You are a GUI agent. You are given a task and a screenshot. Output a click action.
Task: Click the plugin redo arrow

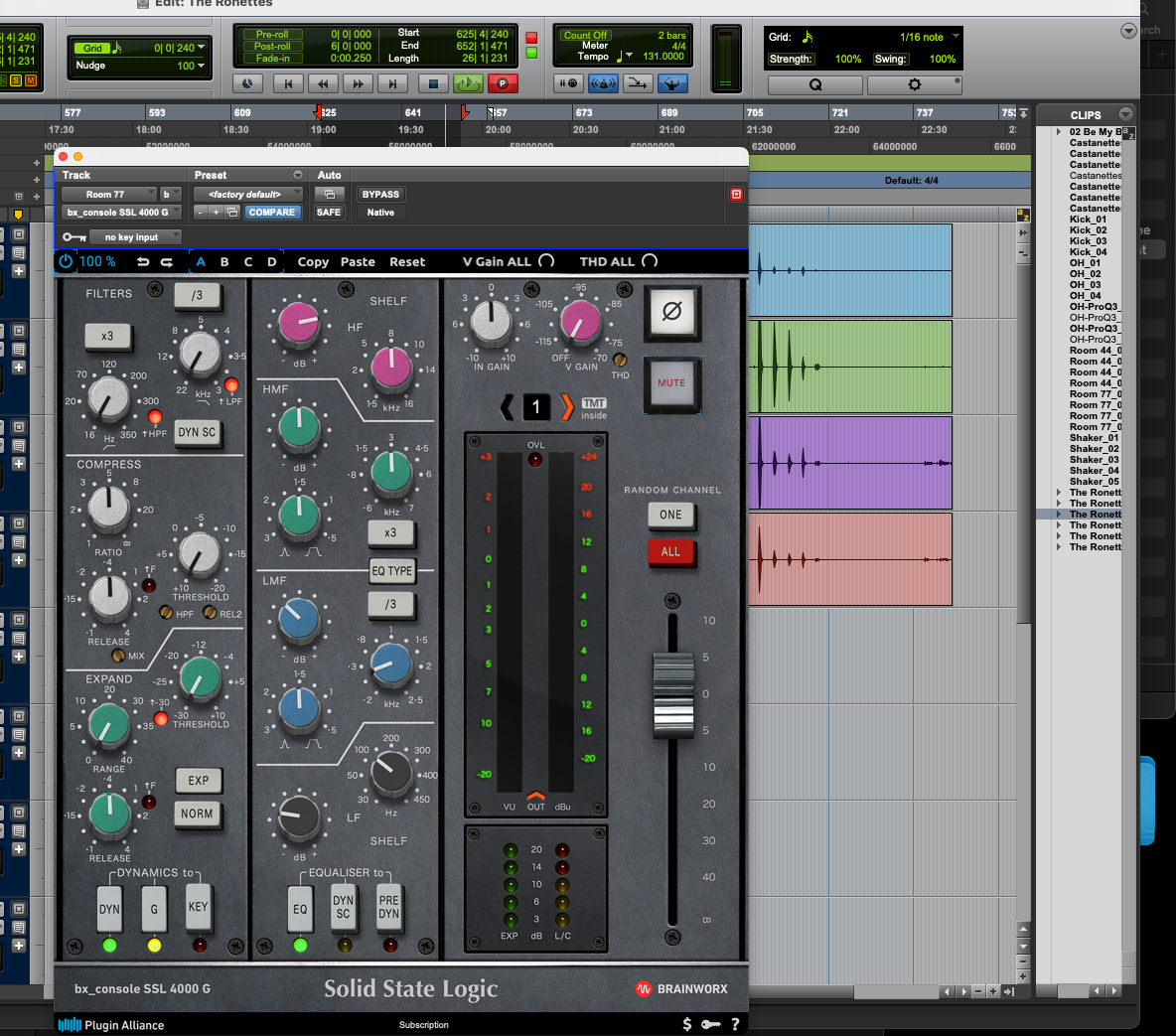(x=167, y=262)
